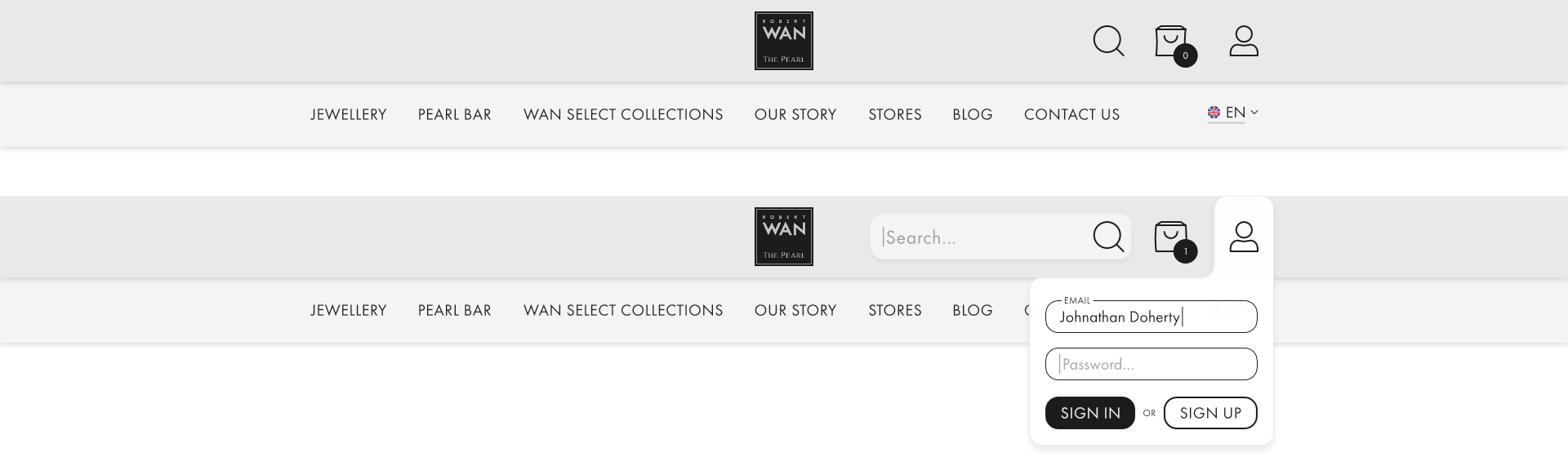Click the Robert Wan logo in lower header

pos(783,237)
